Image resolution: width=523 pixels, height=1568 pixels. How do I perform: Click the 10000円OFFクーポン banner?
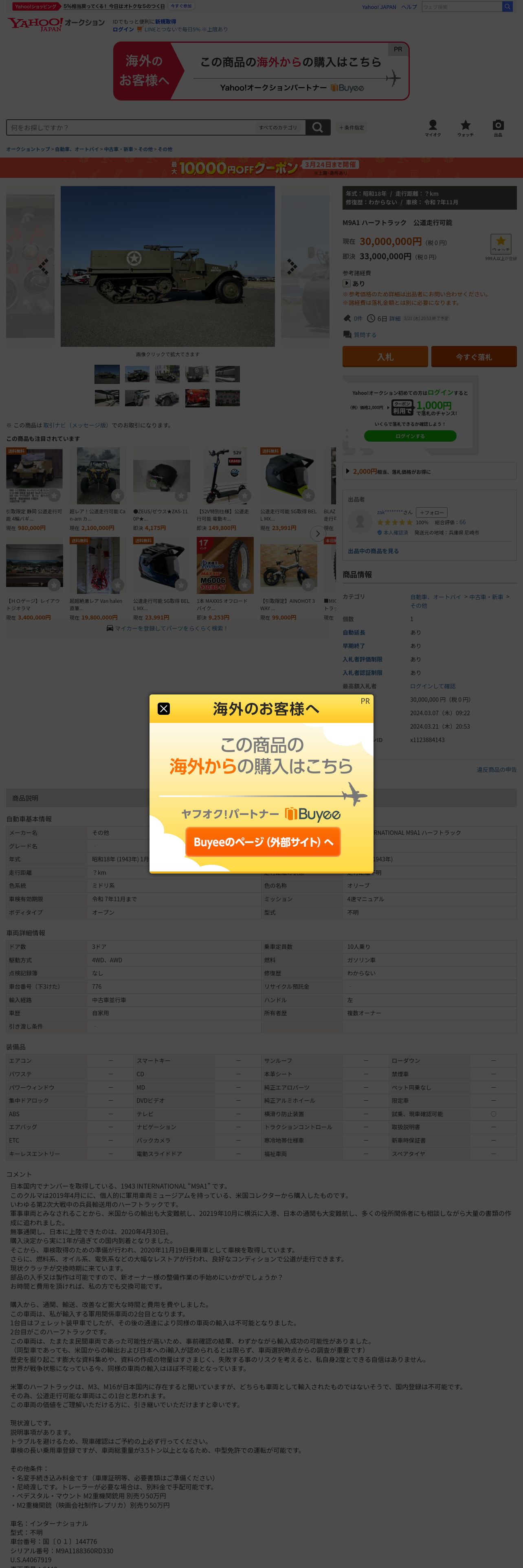(x=261, y=167)
